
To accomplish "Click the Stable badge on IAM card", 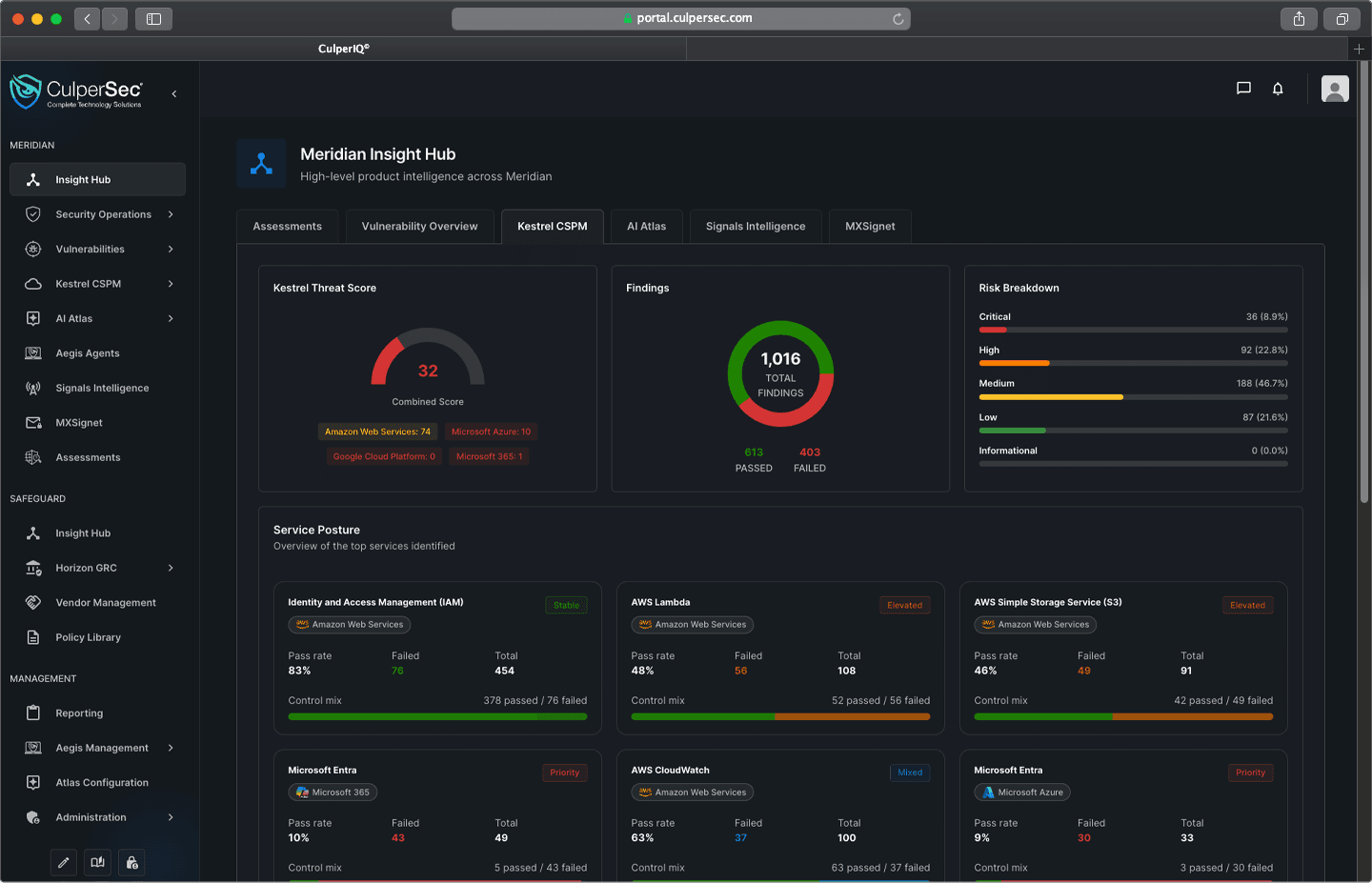I will pyautogui.click(x=566, y=605).
